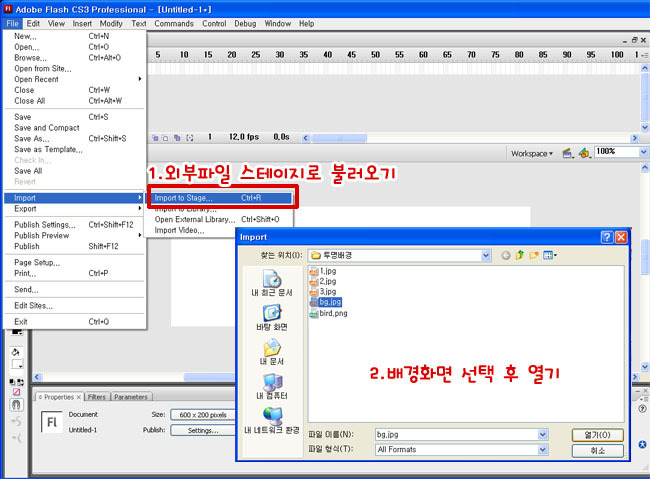The height and width of the screenshot is (479, 650).
Task: Toggle the Snap to Objects magnet button
Action: pos(16,404)
